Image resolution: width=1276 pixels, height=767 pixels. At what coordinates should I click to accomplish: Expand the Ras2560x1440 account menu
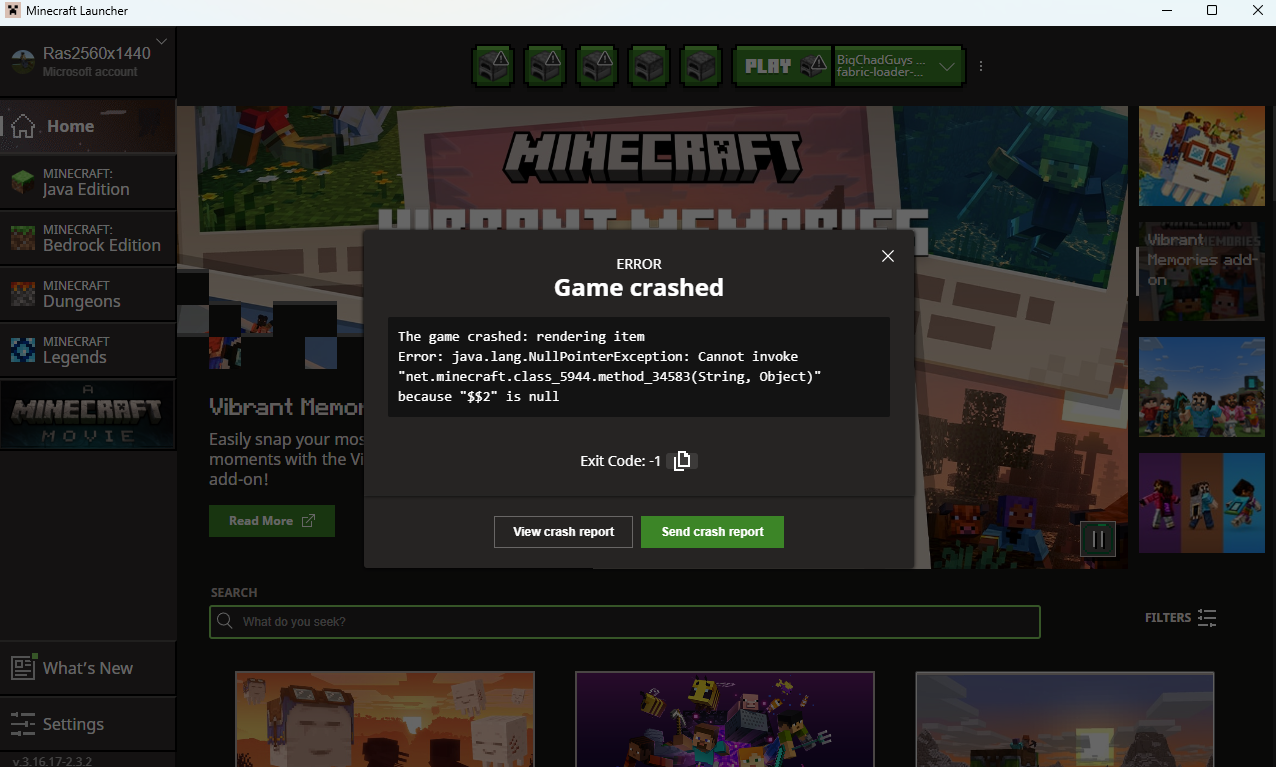point(161,41)
